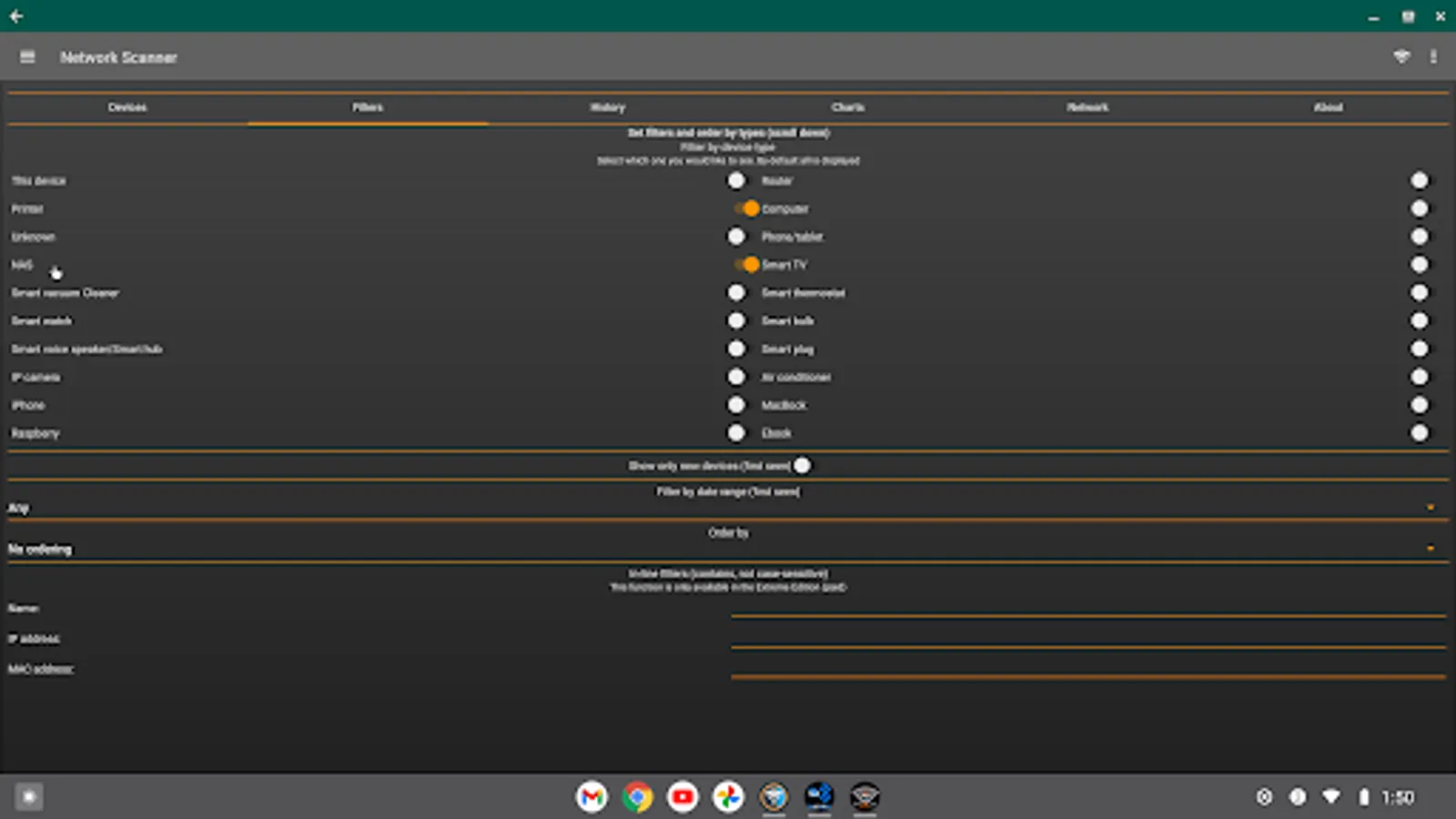Open YouTube from the shelf
1456x819 pixels.
(x=682, y=797)
